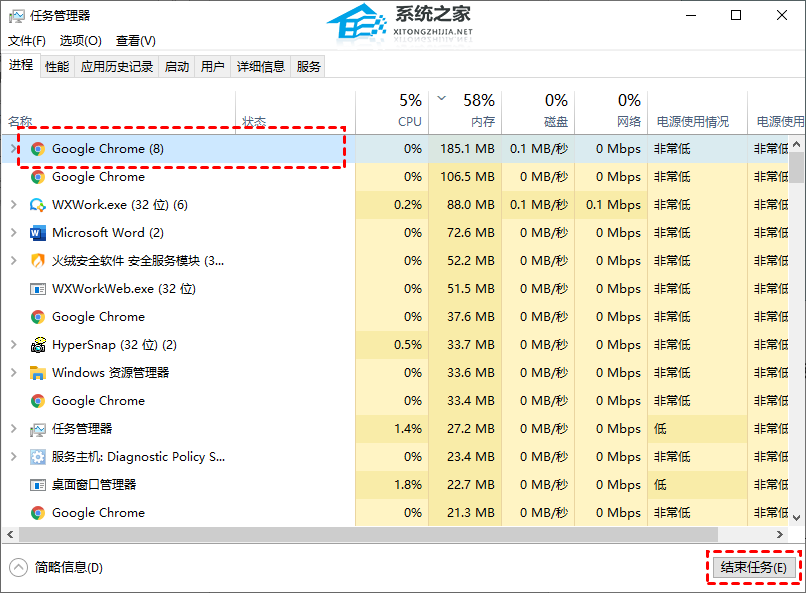Sort by the 内存 column header

tap(465, 112)
